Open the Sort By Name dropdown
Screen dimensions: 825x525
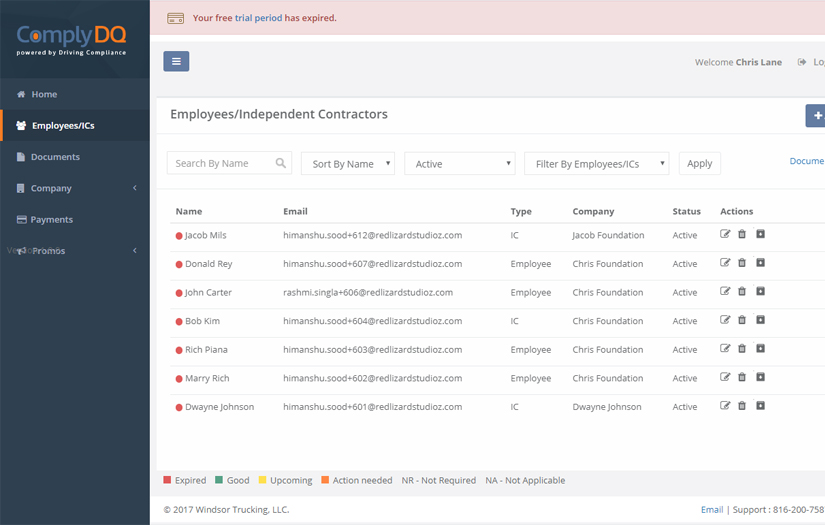tap(347, 164)
